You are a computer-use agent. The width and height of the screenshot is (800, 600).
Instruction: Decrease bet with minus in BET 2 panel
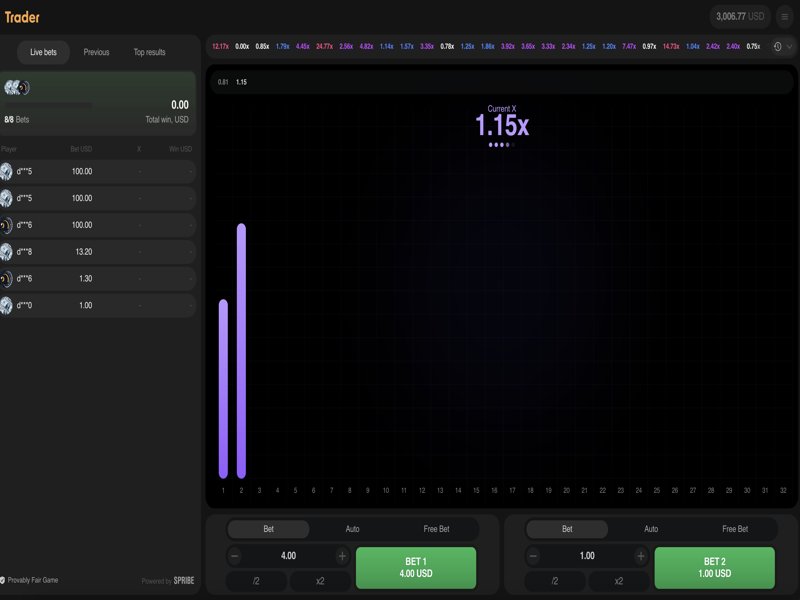(x=533, y=556)
